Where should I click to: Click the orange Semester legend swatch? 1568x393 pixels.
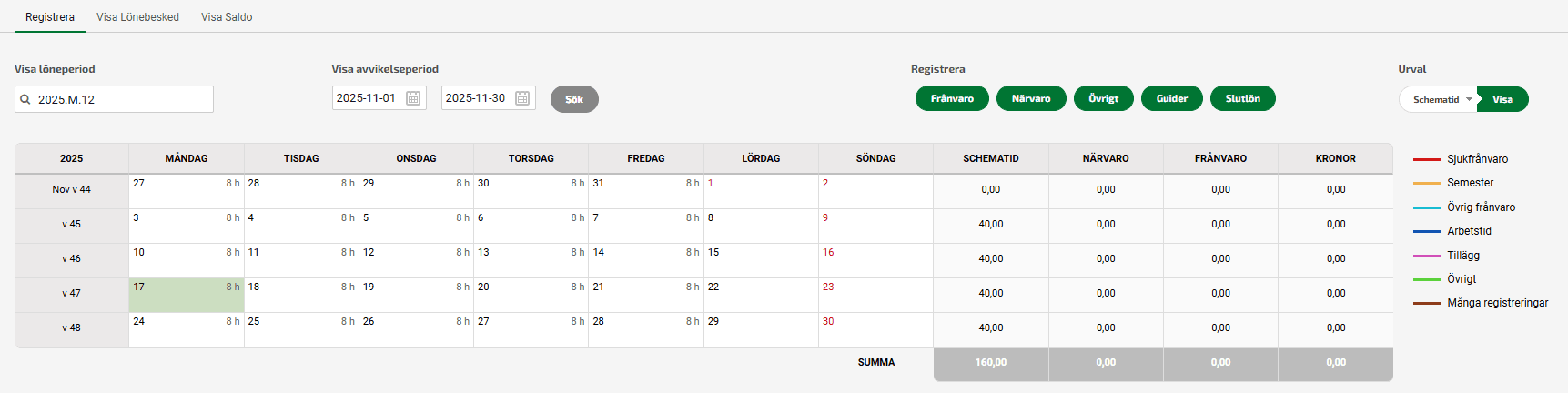coord(1426,183)
